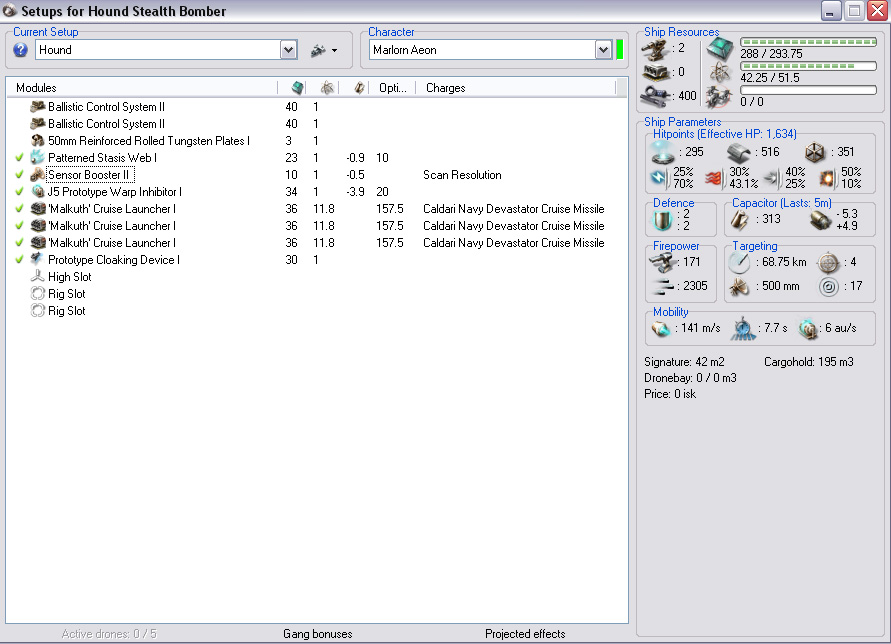Click the align time icon 7.7 s
Image resolution: width=891 pixels, height=644 pixels.
click(x=743, y=329)
